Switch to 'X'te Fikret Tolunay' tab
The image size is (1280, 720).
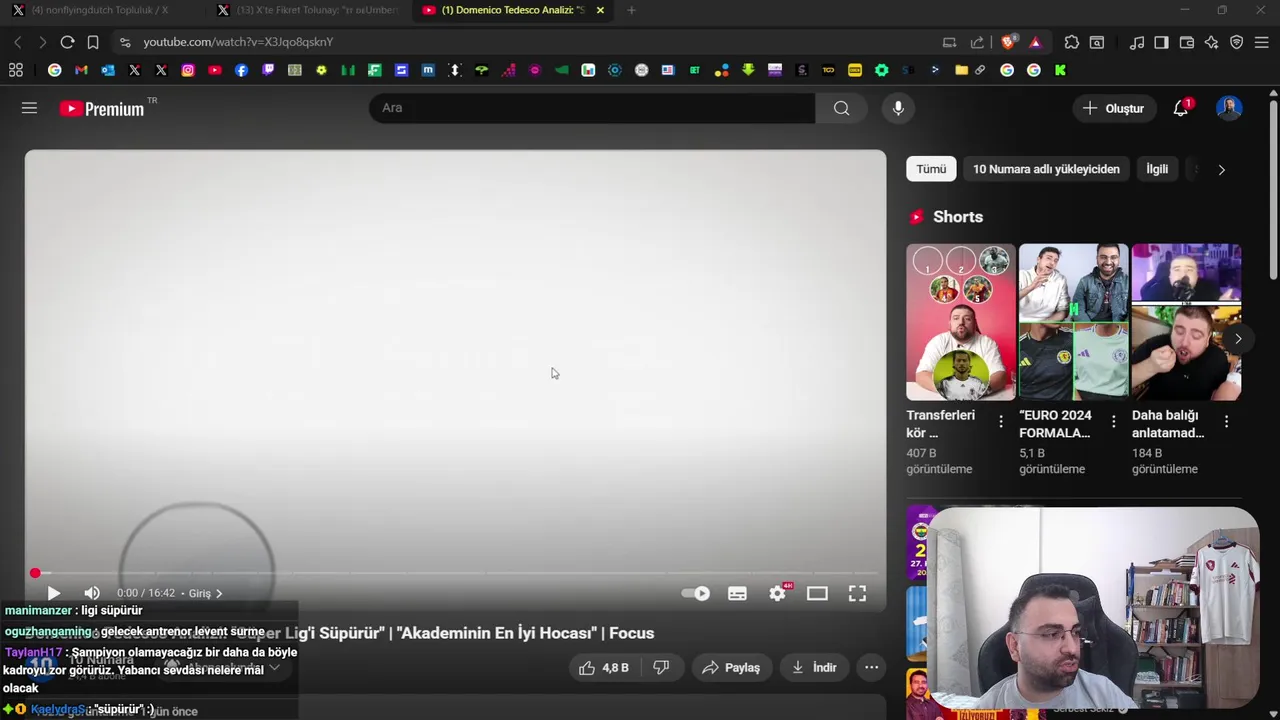tap(307, 10)
